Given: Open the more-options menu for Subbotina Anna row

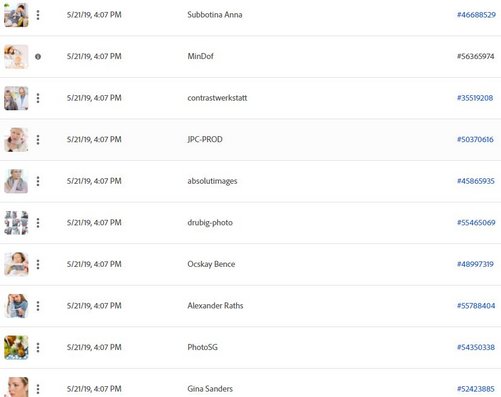Looking at the screenshot, I should [x=38, y=15].
